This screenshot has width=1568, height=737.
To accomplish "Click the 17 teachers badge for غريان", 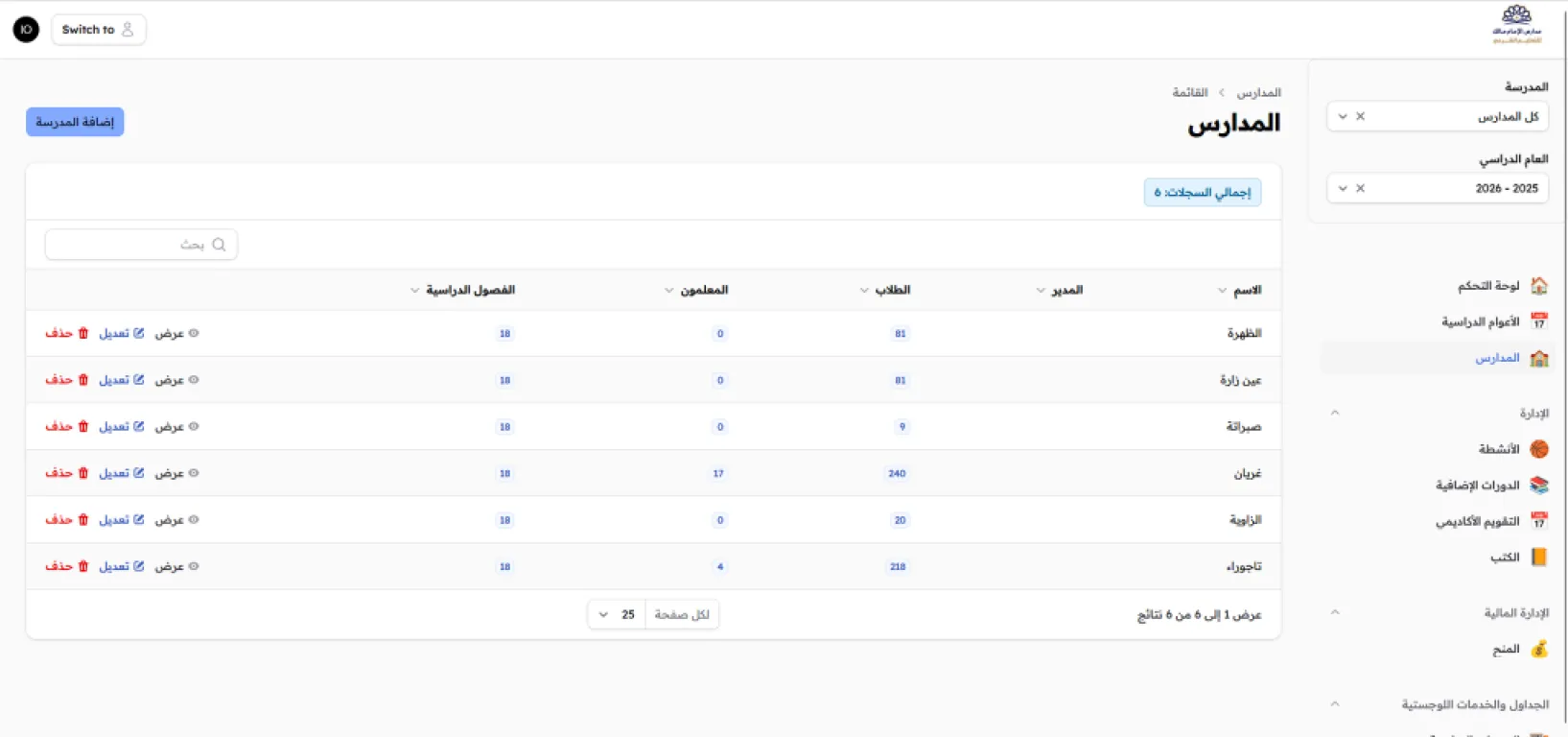I will click(x=718, y=474).
